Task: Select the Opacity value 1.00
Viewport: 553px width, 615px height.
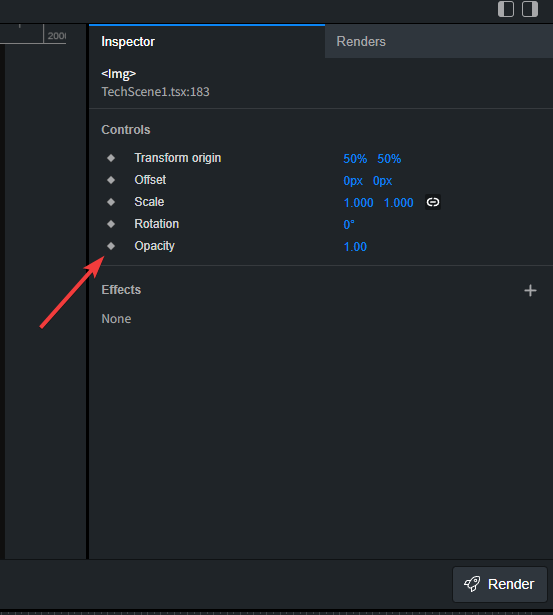Action: pyautogui.click(x=355, y=247)
